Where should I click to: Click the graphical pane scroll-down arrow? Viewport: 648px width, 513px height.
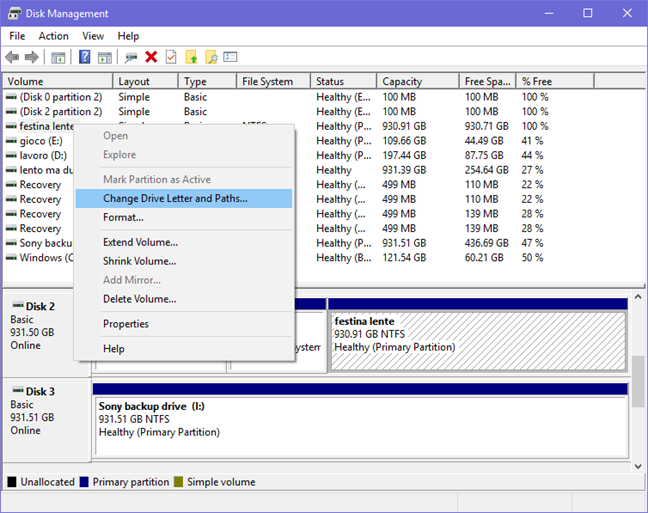(638, 466)
